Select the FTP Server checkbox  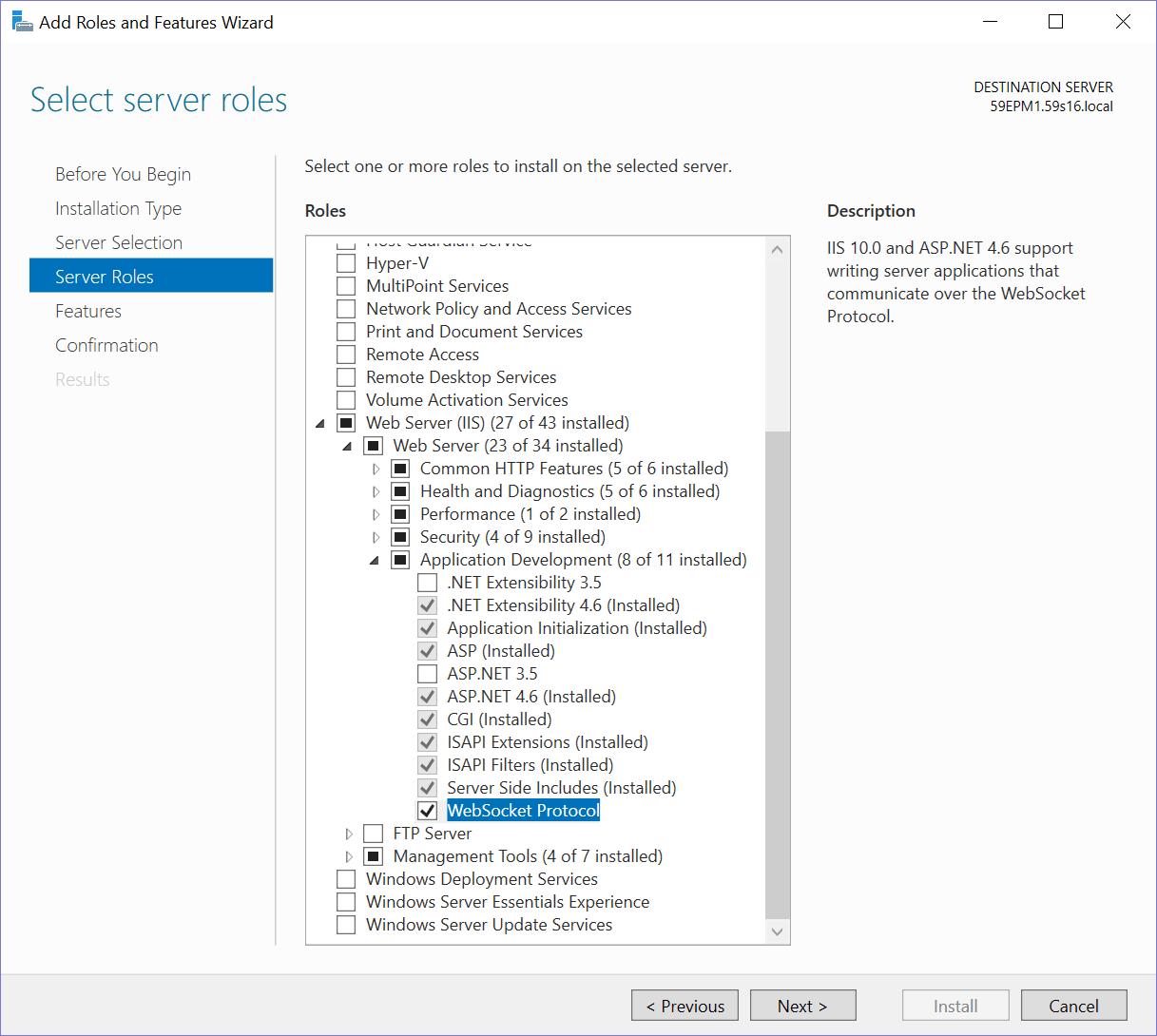(x=374, y=834)
